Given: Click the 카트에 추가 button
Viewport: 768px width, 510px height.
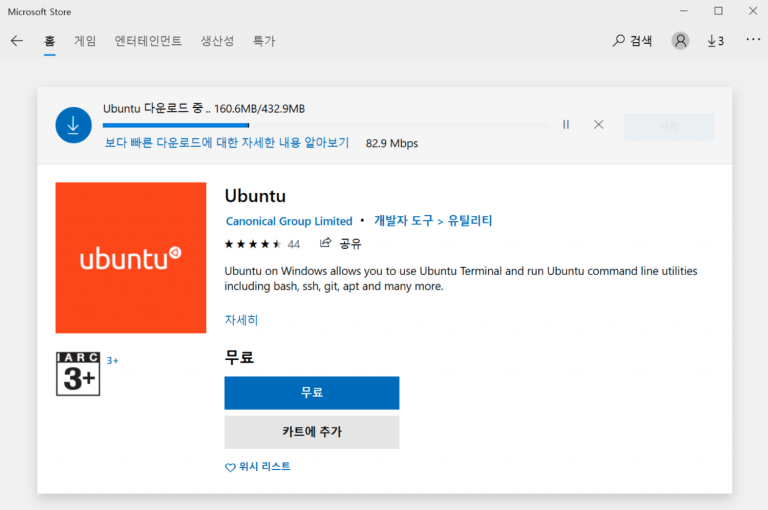Looking at the screenshot, I should click(x=312, y=432).
